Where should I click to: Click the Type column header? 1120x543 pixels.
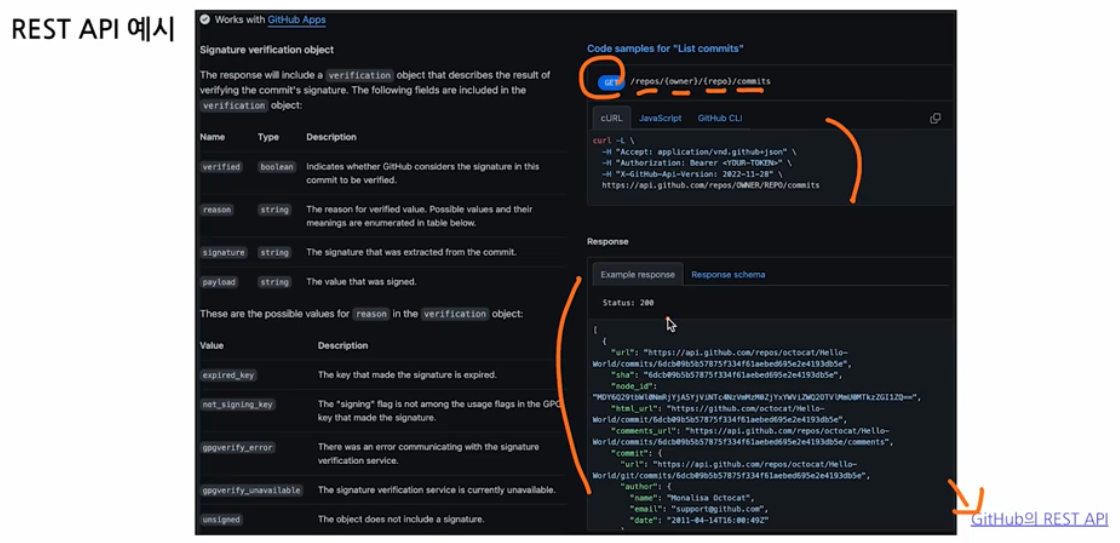click(x=269, y=137)
